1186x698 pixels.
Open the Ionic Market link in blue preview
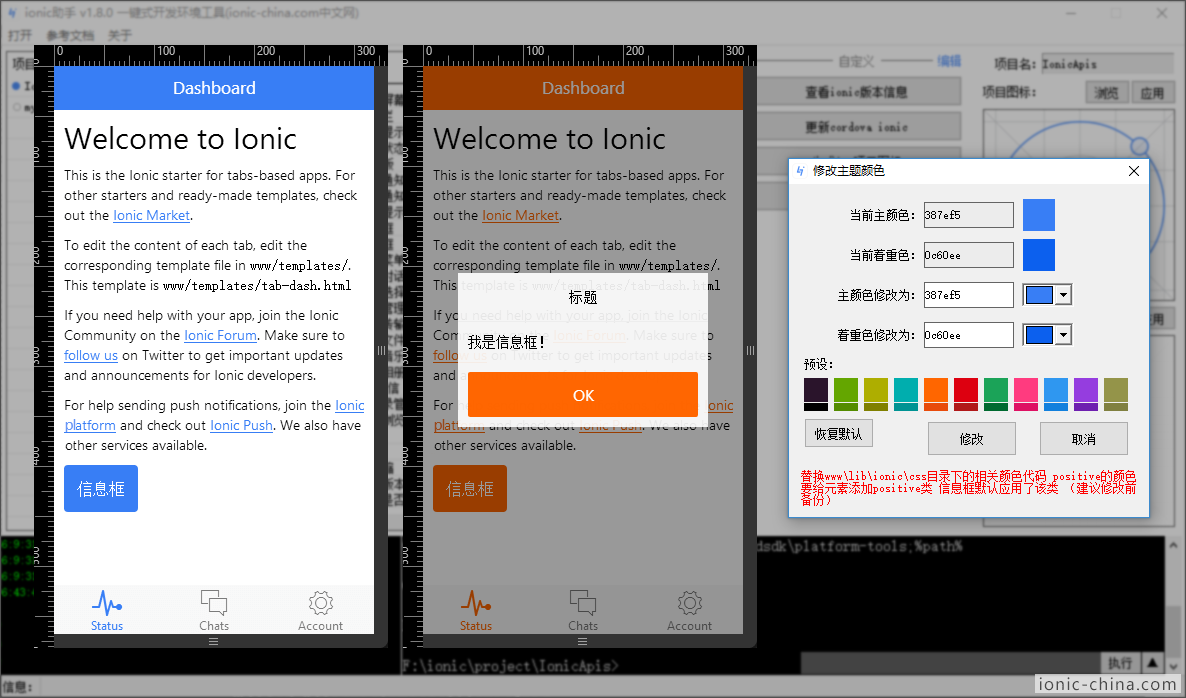[x=151, y=216]
